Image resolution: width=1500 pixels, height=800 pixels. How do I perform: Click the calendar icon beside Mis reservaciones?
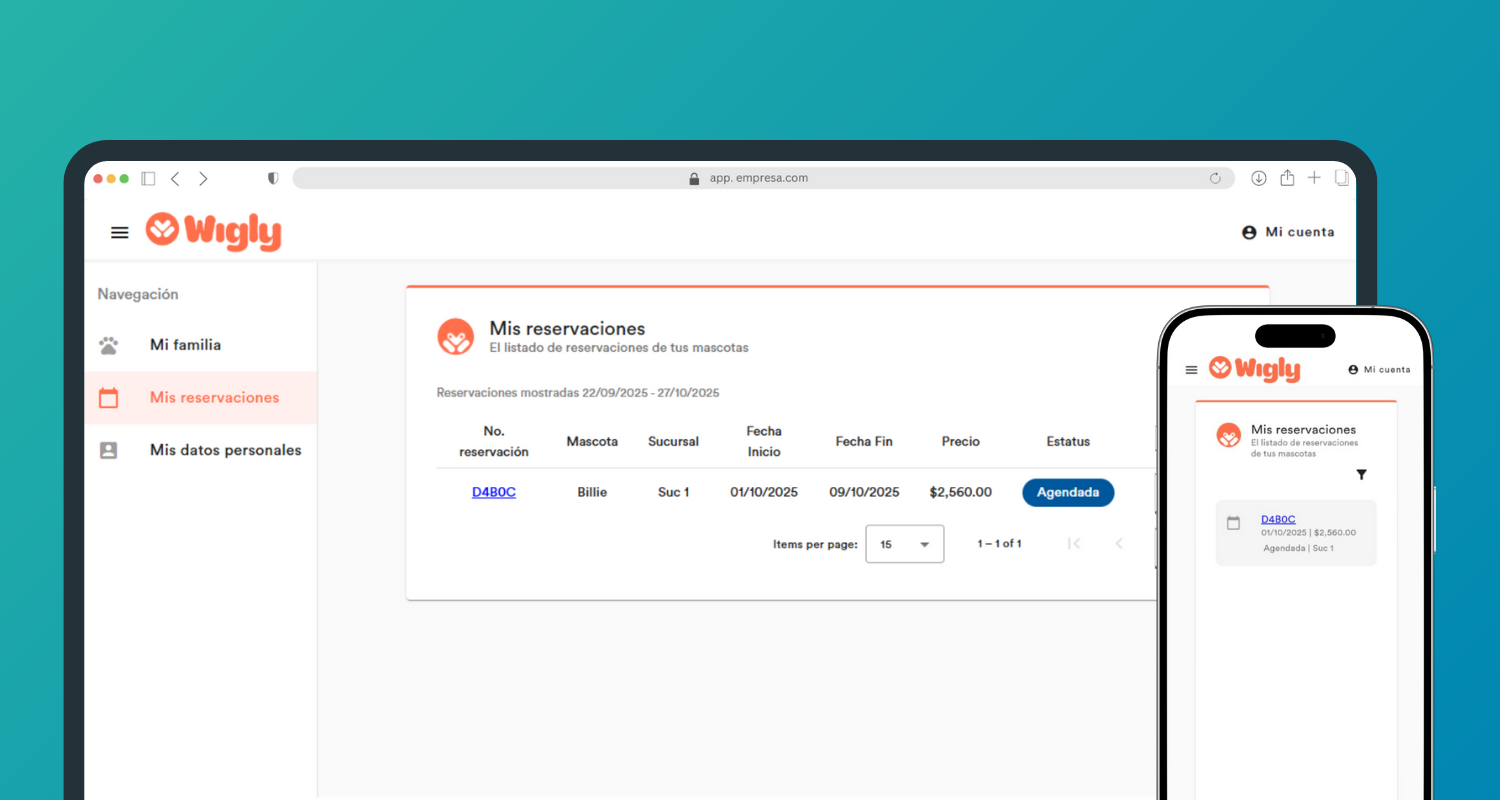[x=109, y=398]
